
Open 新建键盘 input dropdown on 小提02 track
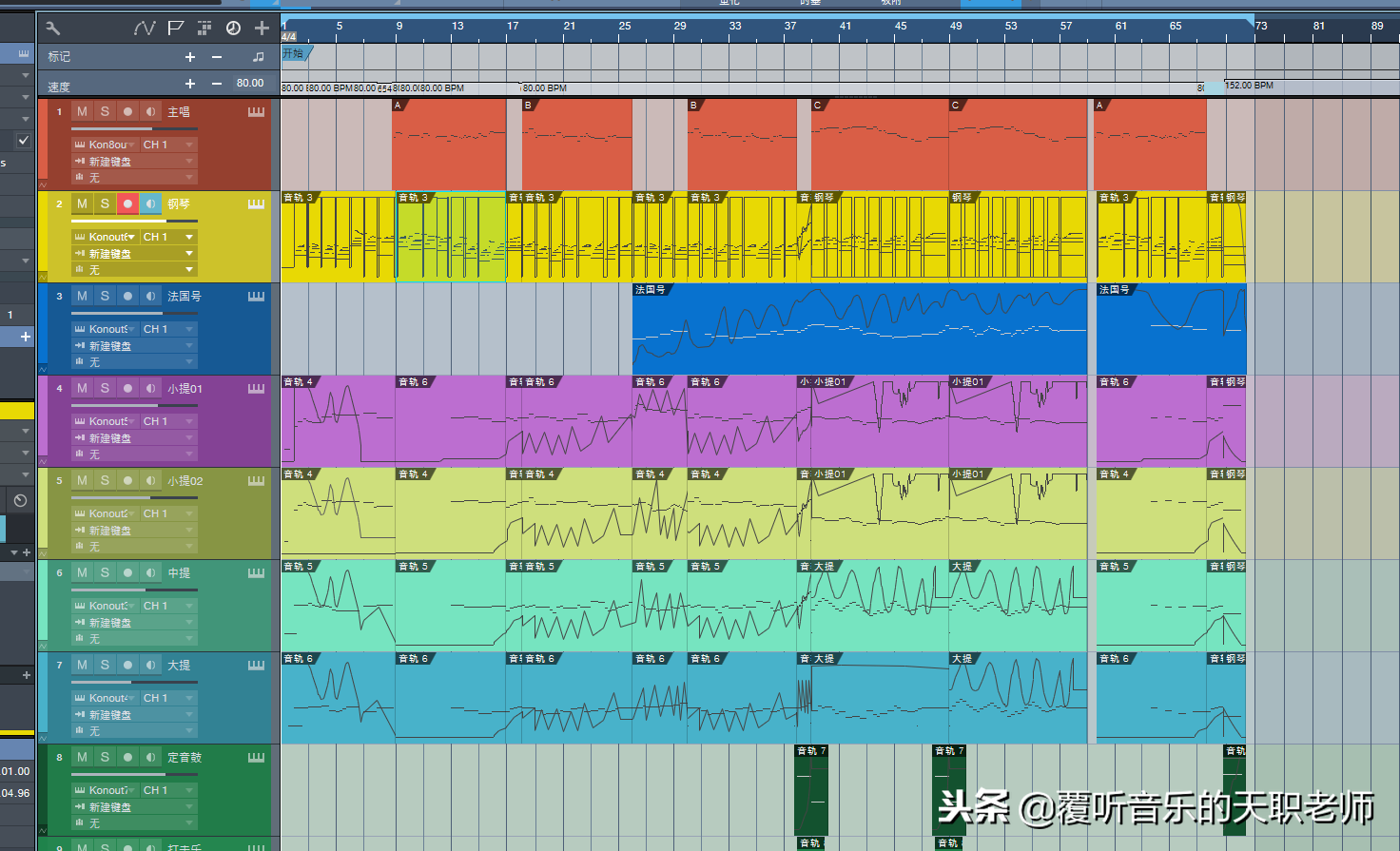pyautogui.click(x=134, y=531)
